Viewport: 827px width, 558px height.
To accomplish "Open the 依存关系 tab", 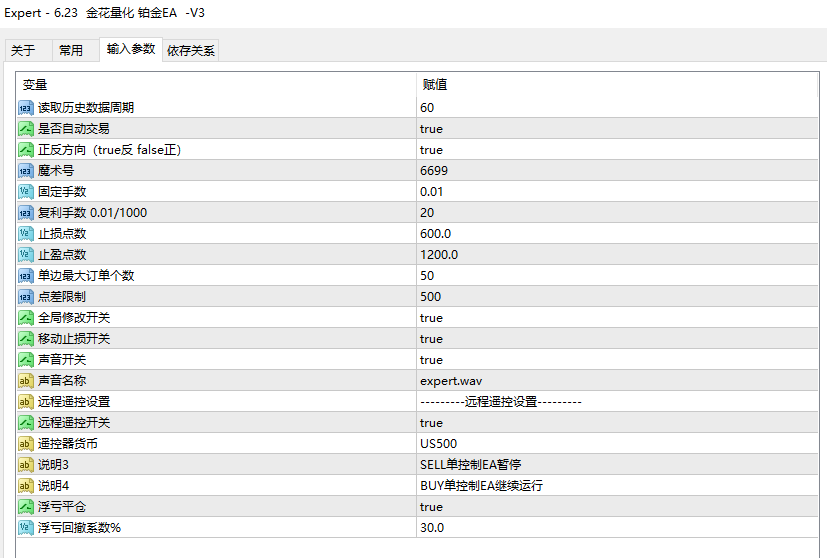I will (190, 51).
